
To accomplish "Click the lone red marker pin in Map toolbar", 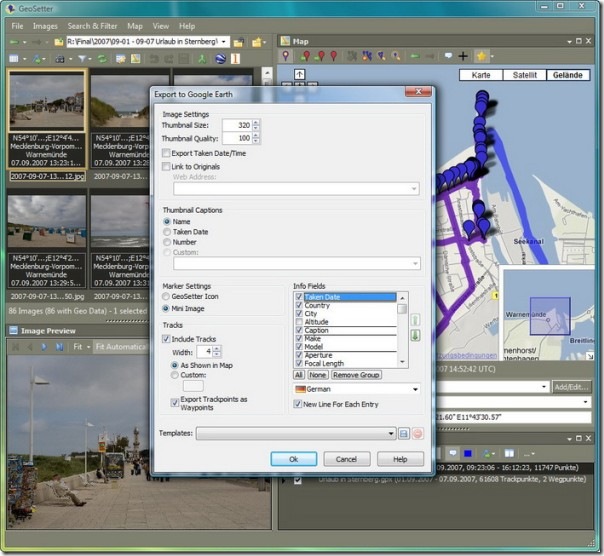I will (x=334, y=56).
